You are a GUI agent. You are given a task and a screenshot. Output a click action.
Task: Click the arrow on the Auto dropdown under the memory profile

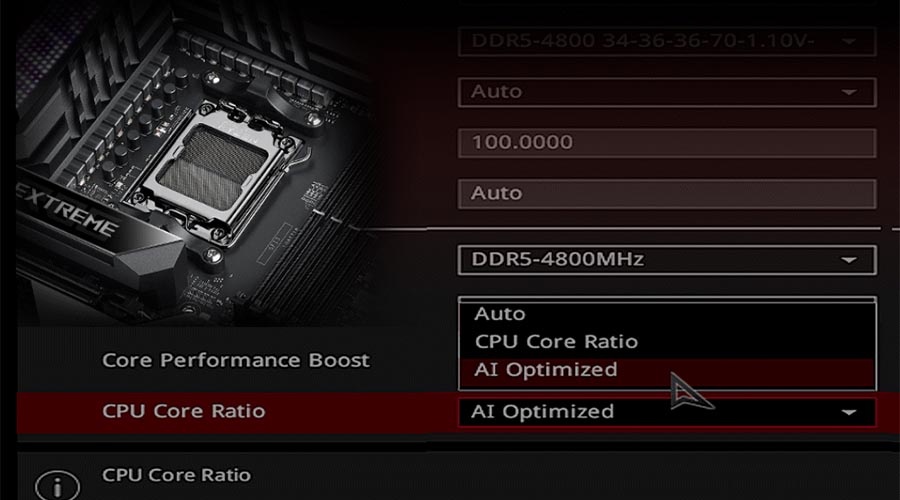point(849,92)
